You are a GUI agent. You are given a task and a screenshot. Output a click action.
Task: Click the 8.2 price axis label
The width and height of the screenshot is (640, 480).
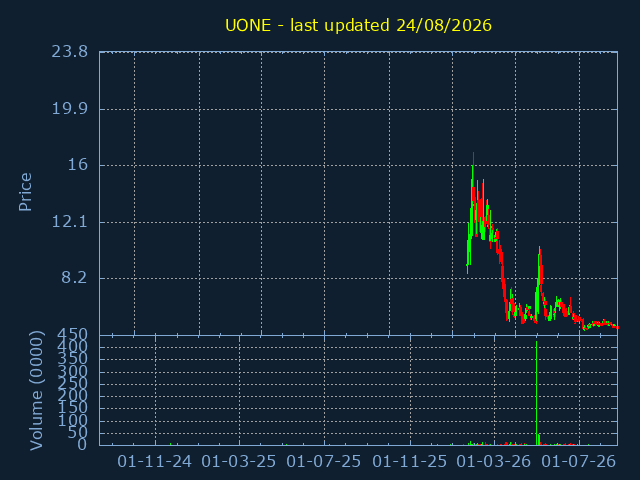74,278
